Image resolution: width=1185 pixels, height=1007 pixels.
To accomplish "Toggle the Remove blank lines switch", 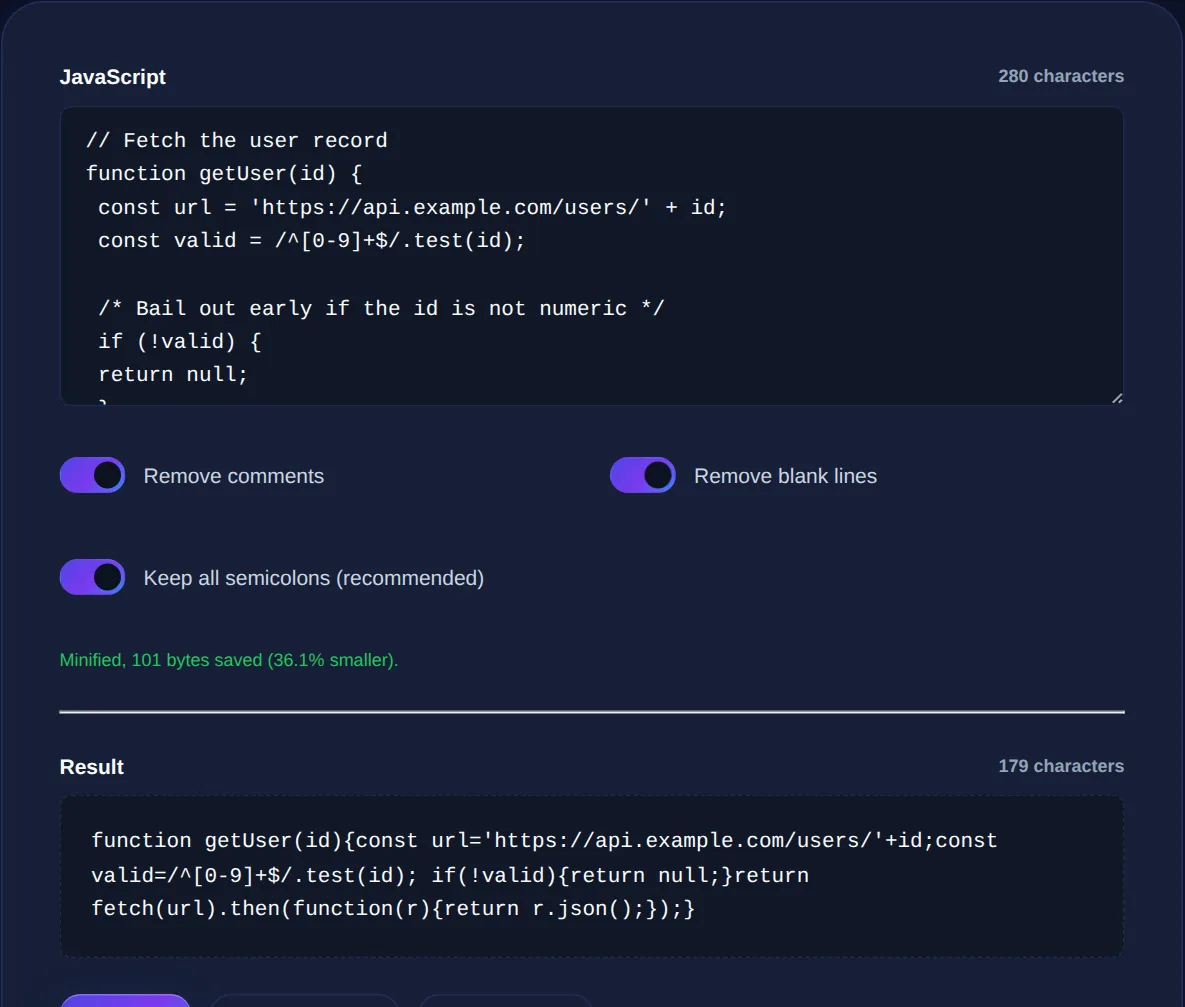I will tap(642, 475).
